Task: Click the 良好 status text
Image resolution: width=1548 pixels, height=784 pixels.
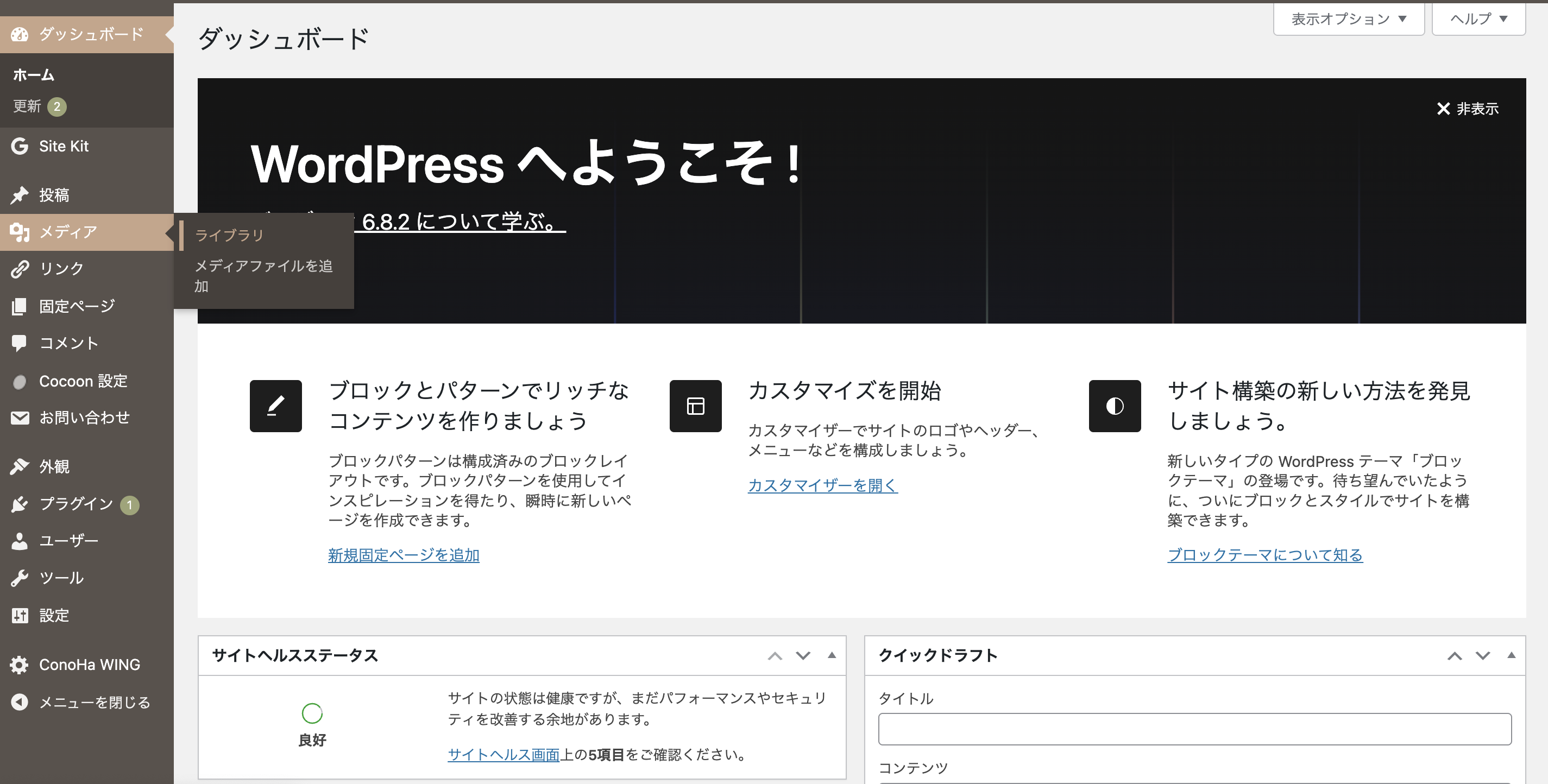Action: coord(312,740)
